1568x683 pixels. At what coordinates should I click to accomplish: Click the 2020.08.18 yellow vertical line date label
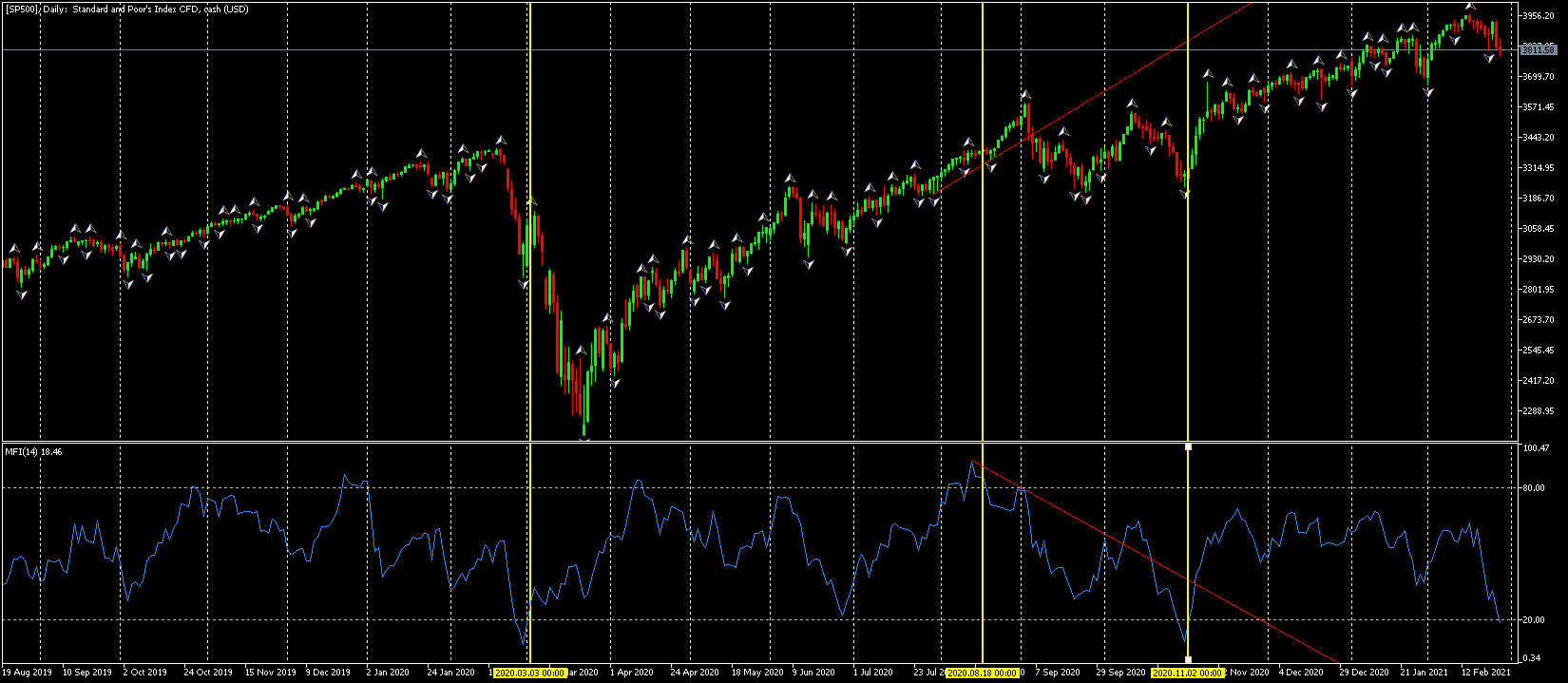tap(983, 673)
